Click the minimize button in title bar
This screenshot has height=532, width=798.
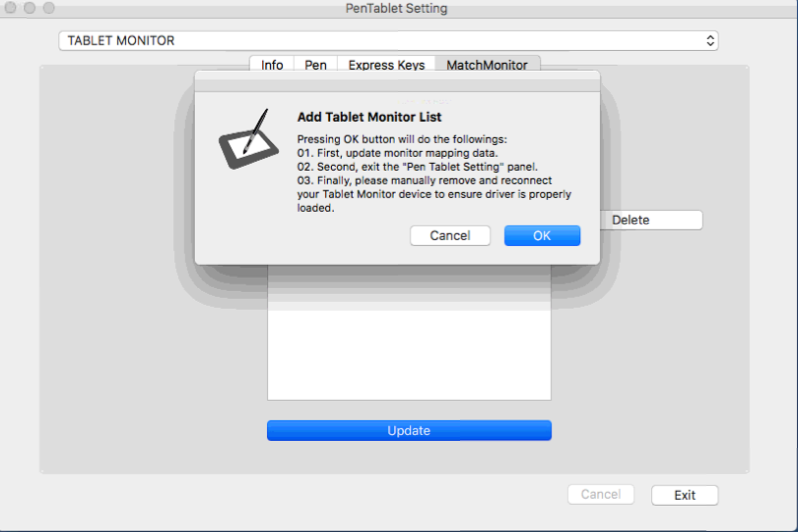click(30, 8)
